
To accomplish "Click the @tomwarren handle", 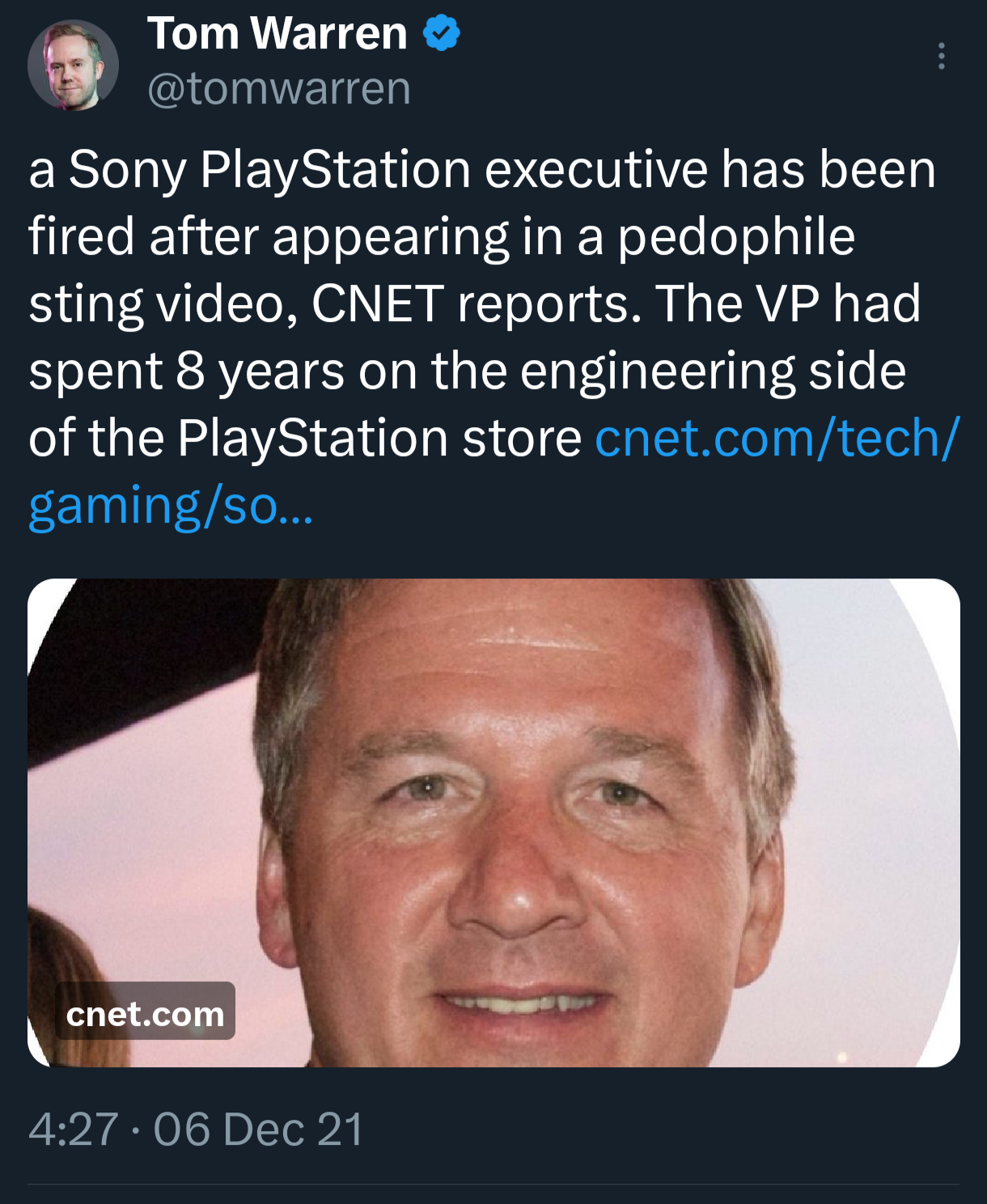I will [x=279, y=88].
